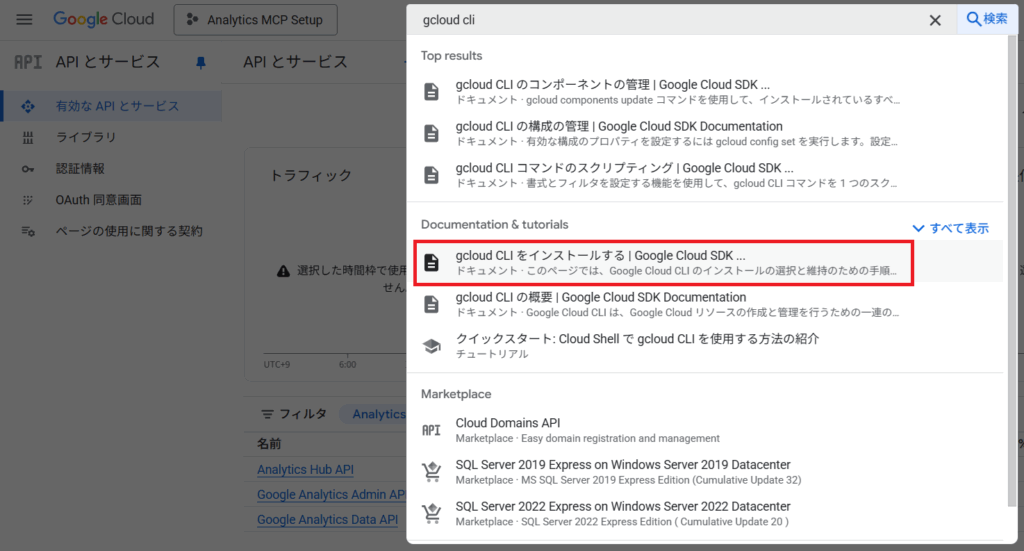Open the hamburger navigation menu
1024x551 pixels.
(25, 20)
